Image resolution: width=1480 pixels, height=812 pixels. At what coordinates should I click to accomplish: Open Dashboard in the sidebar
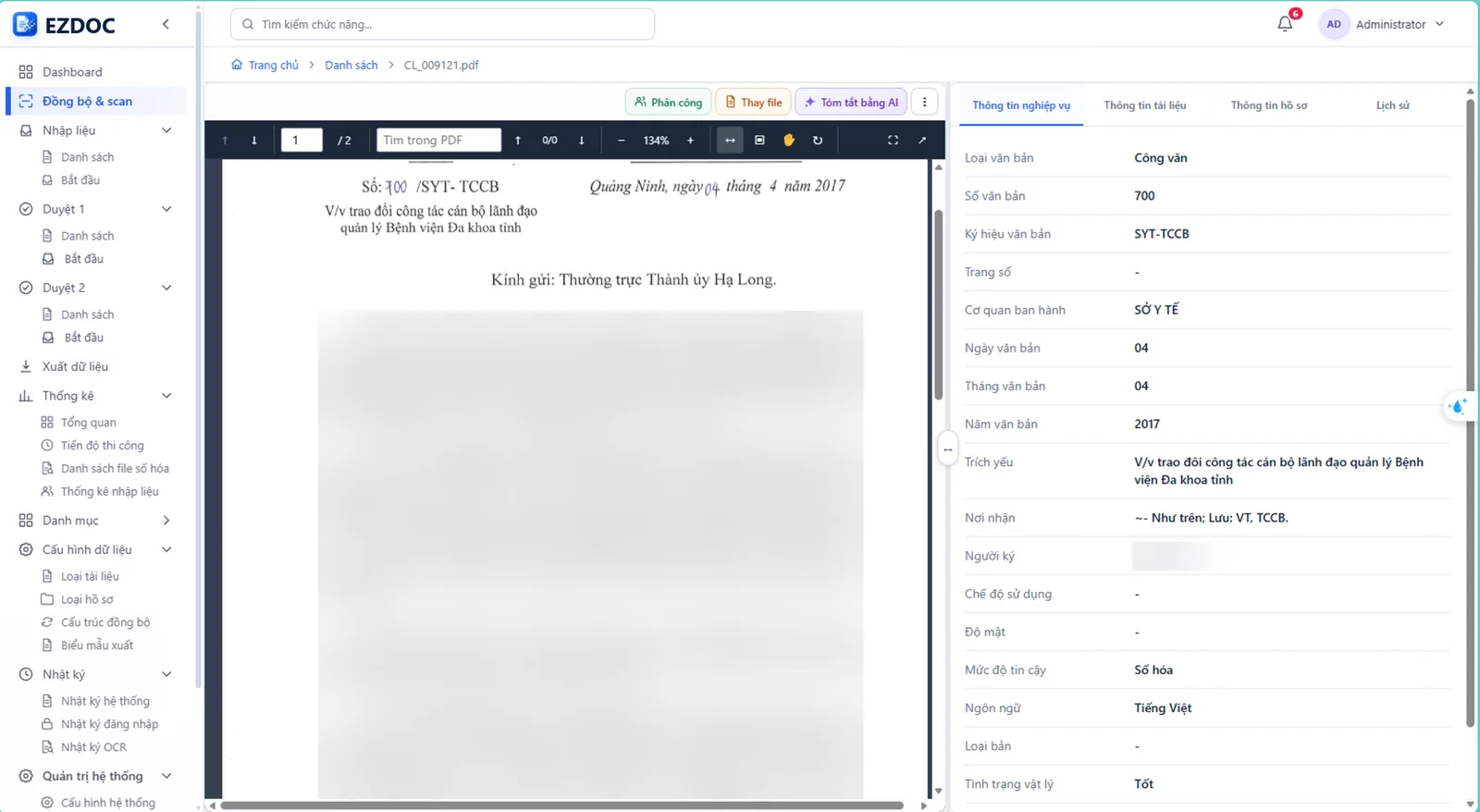(72, 72)
